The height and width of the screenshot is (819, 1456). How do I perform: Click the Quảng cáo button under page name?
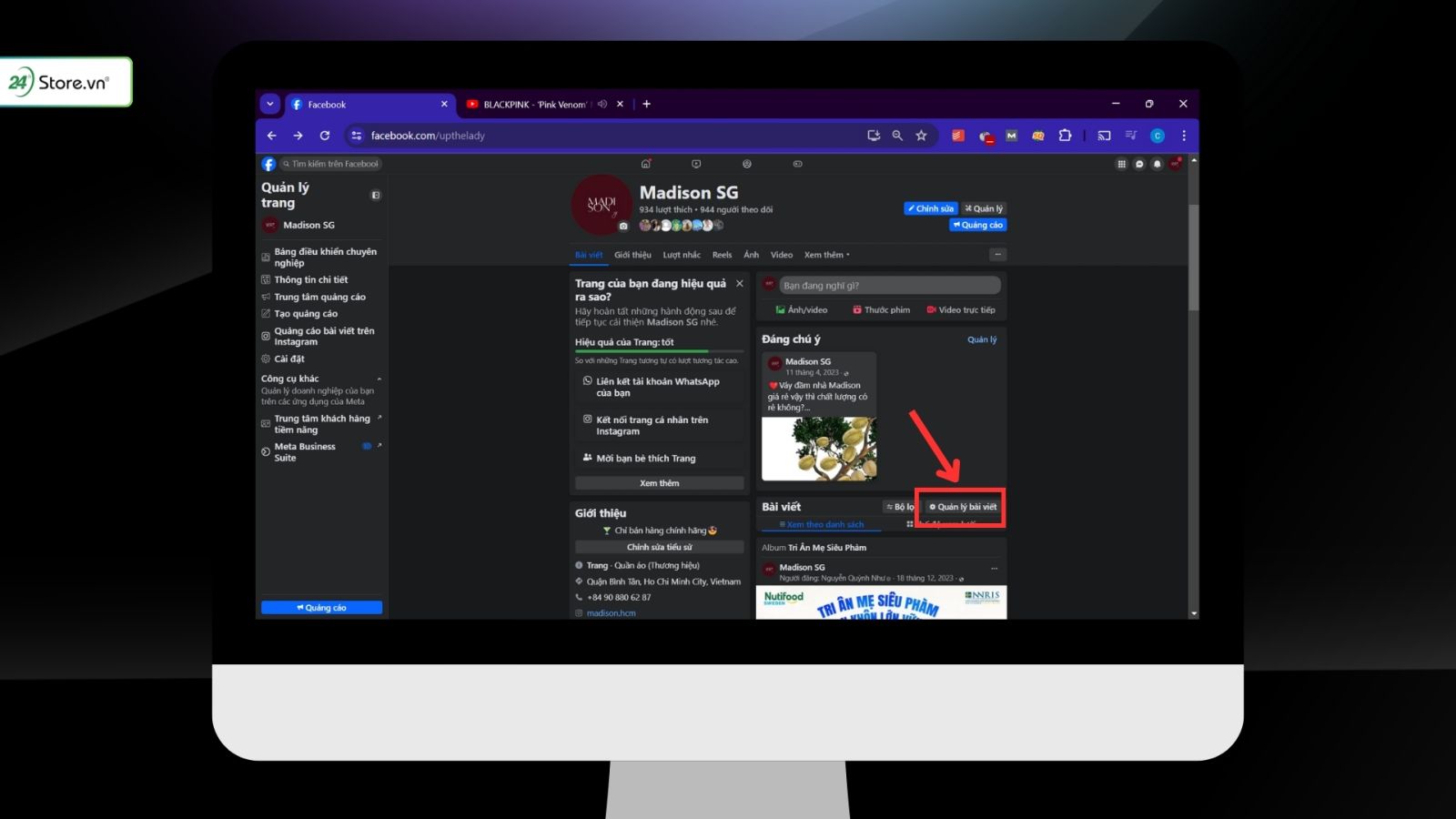977,225
